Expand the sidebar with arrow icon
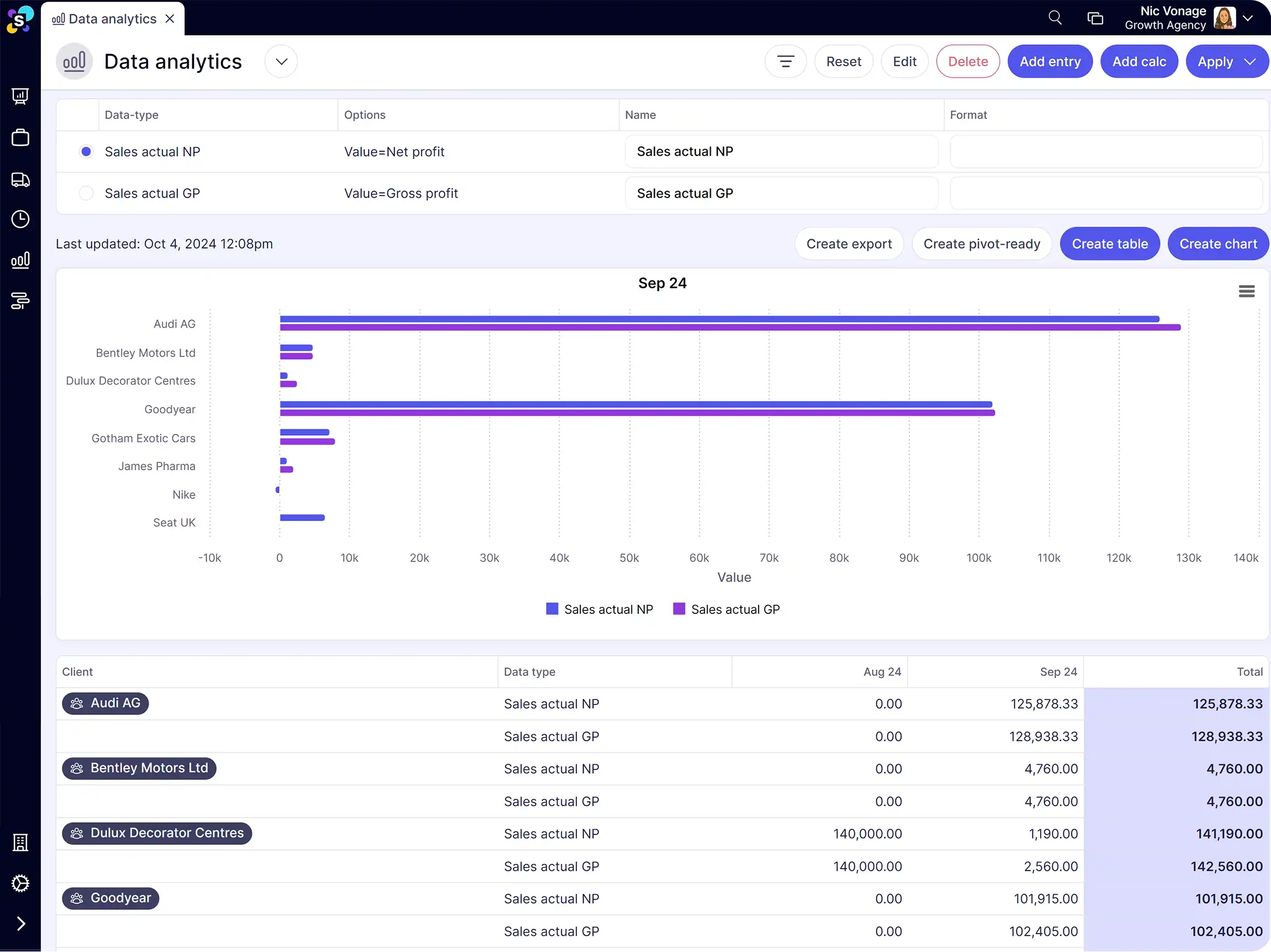Screen dimensions: 1271x952 point(20,924)
